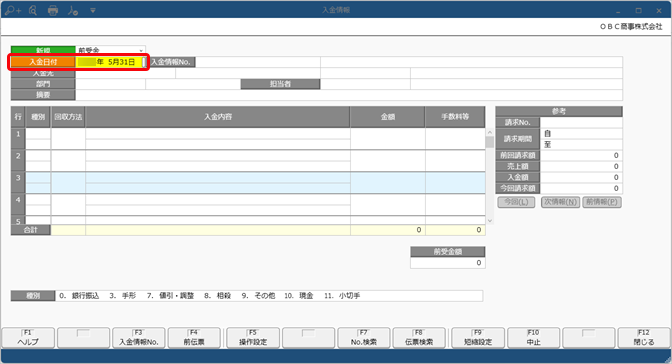Click the 金額 cell in row 4
The image size is (672, 364).
[388, 205]
